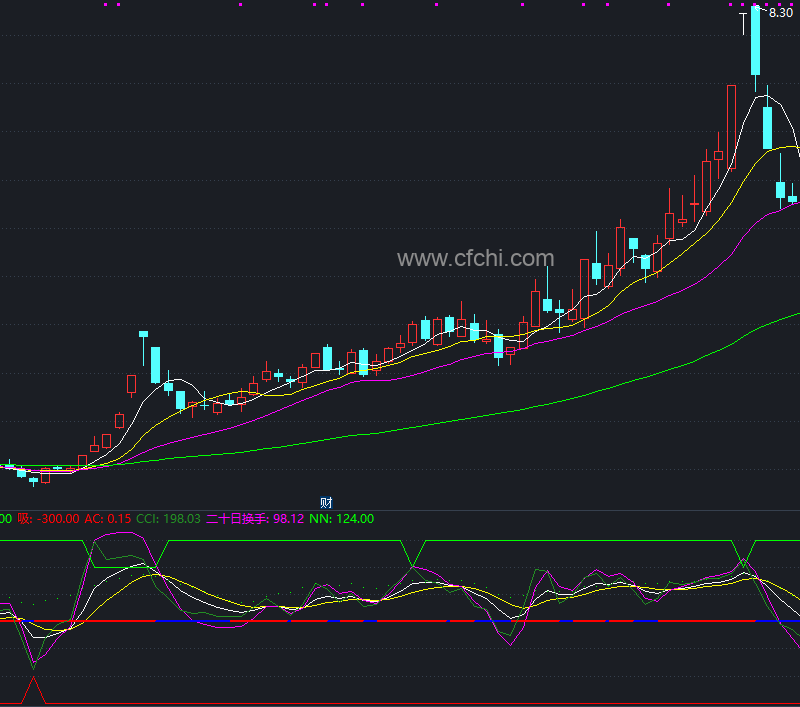This screenshot has height=707, width=800.
Task: Click the tall cyan candle at the 8.30 peak
Action: [755, 41]
